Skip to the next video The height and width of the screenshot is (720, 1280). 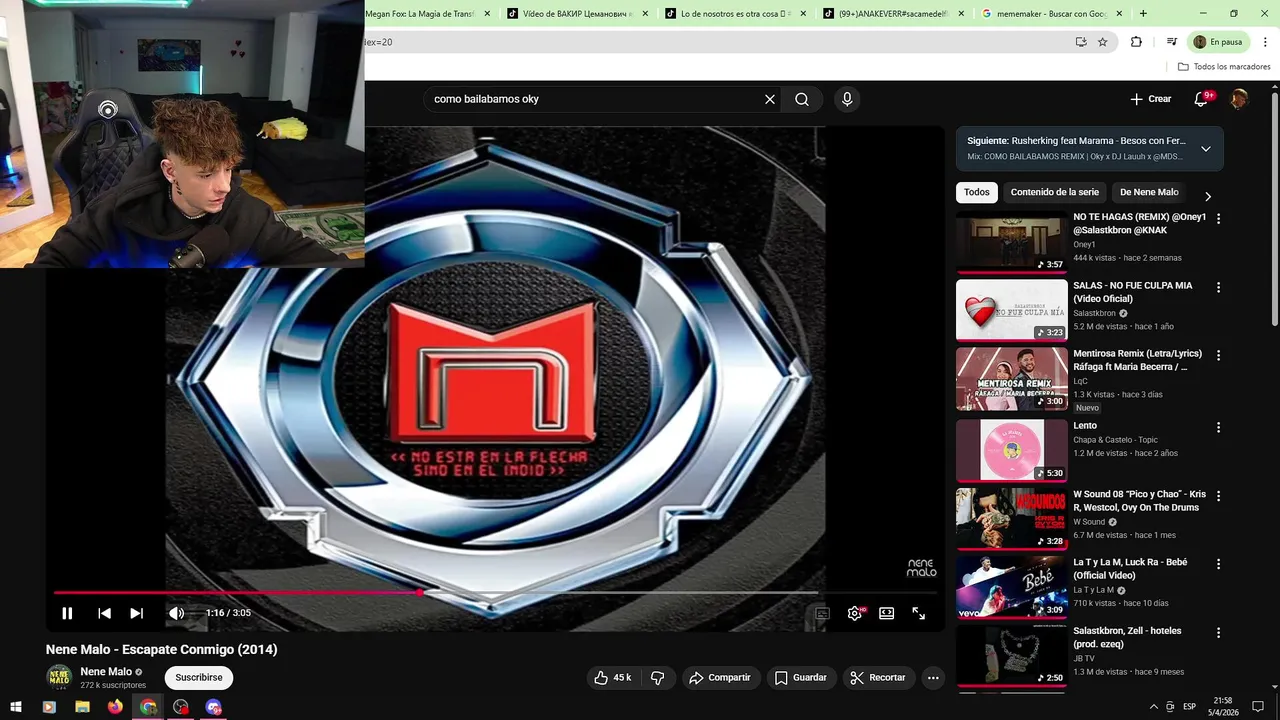tap(137, 613)
